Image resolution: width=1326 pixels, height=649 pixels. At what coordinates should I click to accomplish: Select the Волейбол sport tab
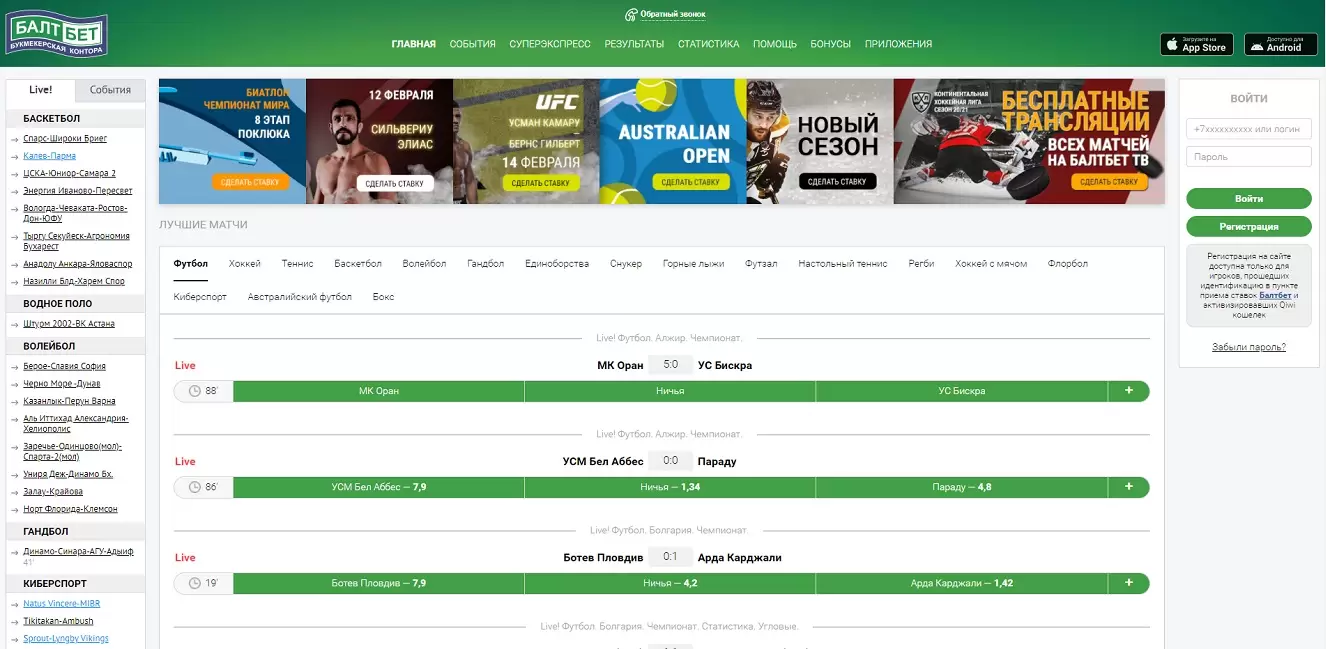pyautogui.click(x=425, y=264)
